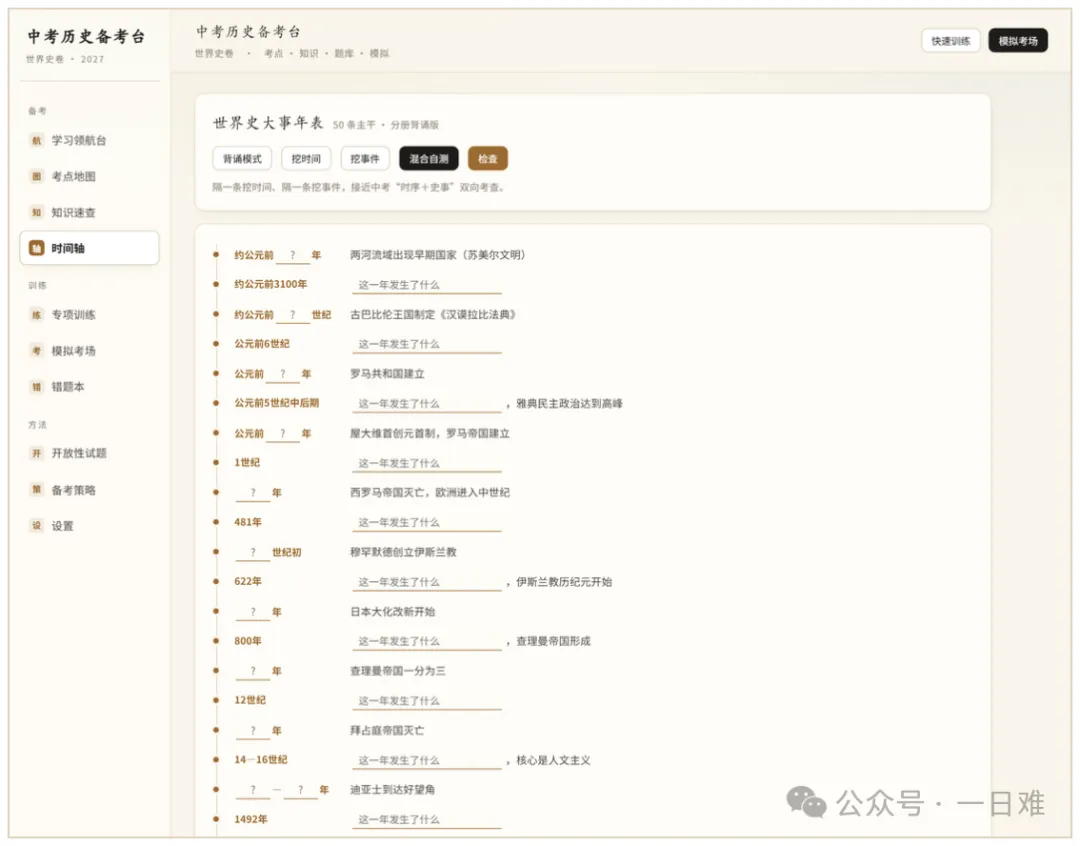Image resolution: width=1080 pixels, height=846 pixels.
Task: Click the 设置 sidebar icon
Action: tap(37, 526)
